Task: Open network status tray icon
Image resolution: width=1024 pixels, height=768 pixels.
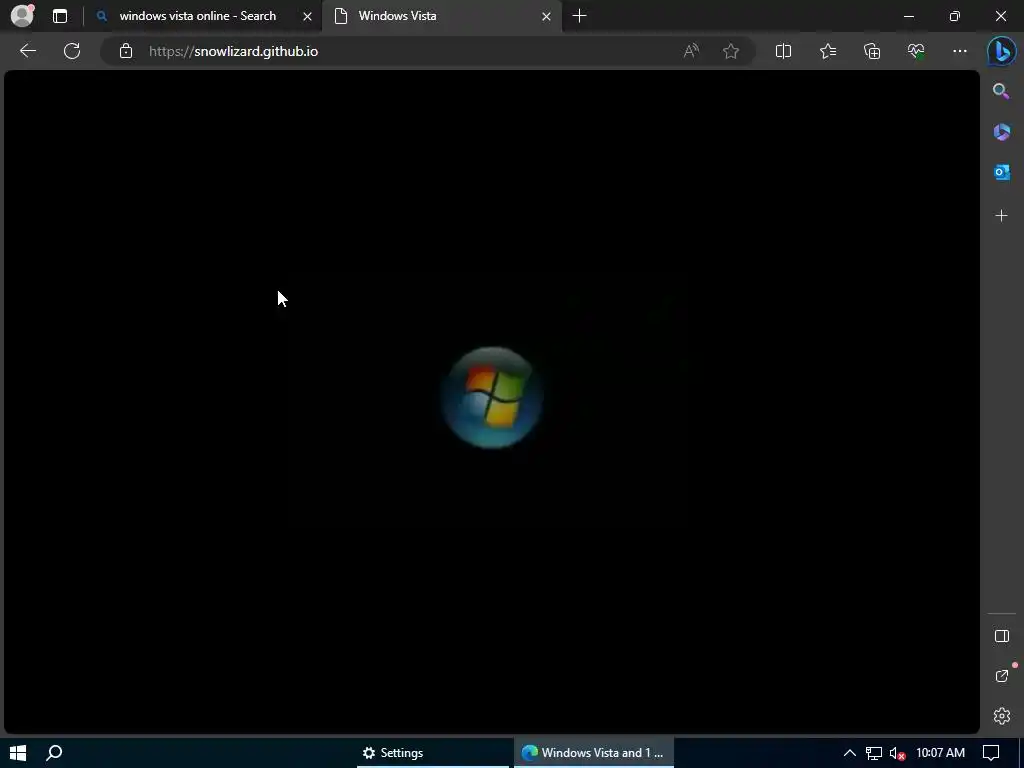Action: [x=873, y=753]
